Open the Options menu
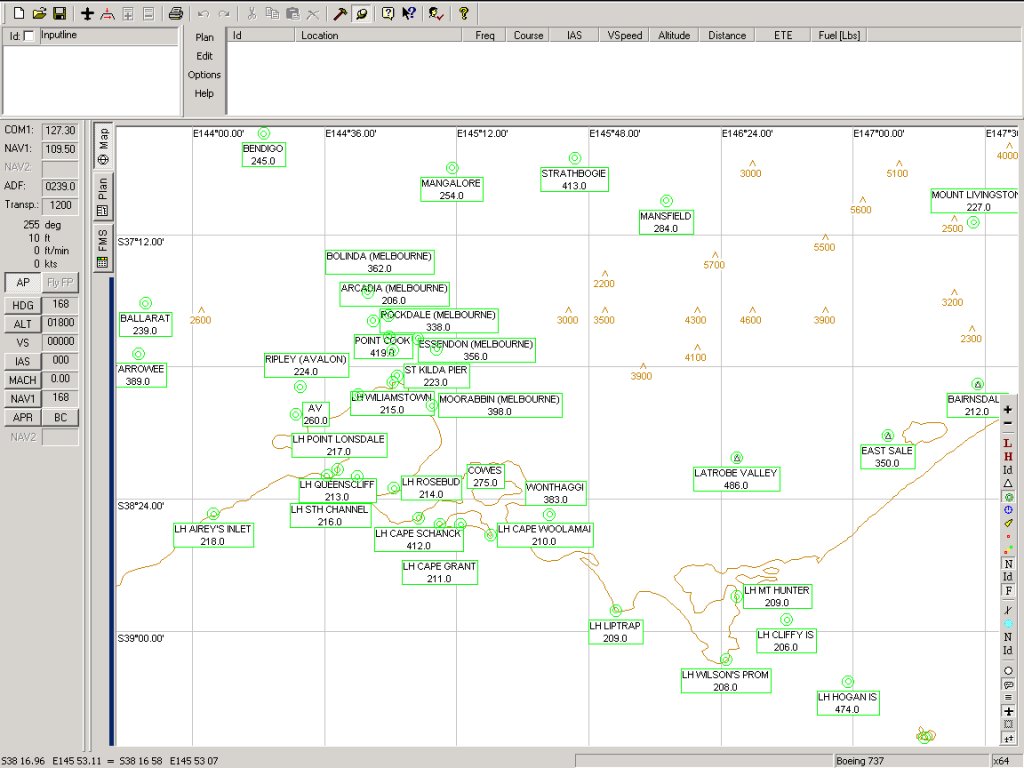 click(x=204, y=74)
